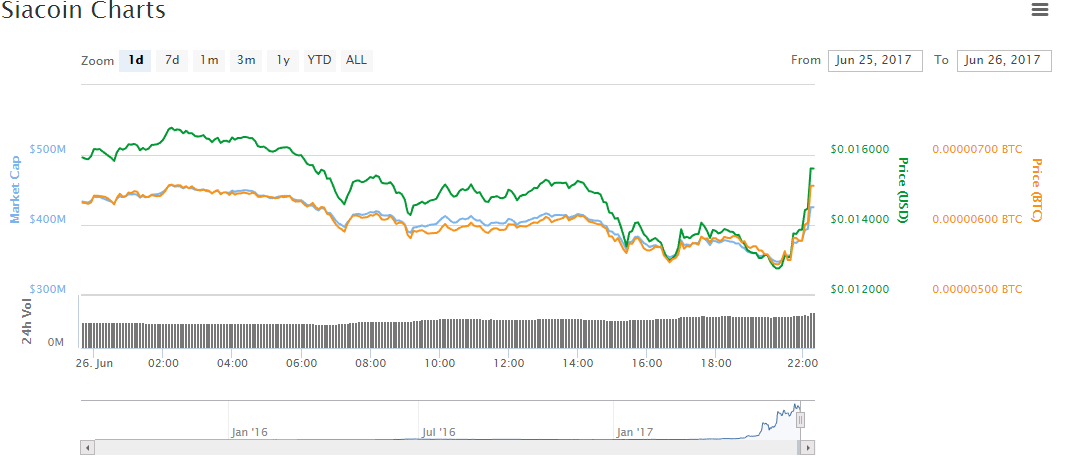Grab the navigator range handle

point(800,419)
